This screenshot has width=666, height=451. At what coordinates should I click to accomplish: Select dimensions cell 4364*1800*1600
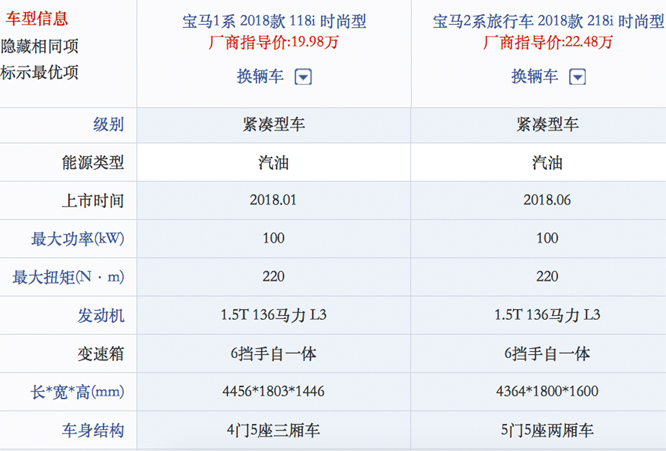point(547,391)
